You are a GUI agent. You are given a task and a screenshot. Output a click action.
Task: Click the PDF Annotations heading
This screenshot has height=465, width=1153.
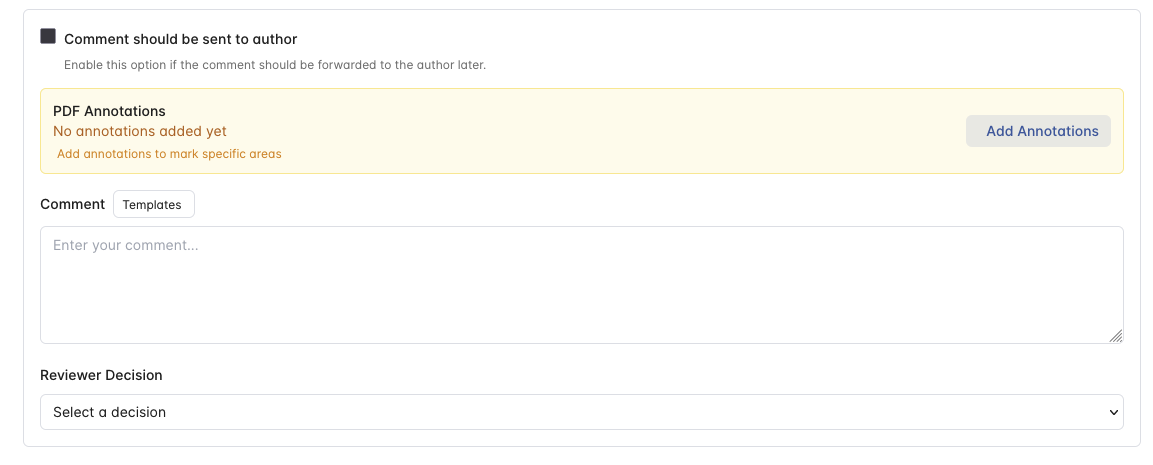(x=109, y=111)
